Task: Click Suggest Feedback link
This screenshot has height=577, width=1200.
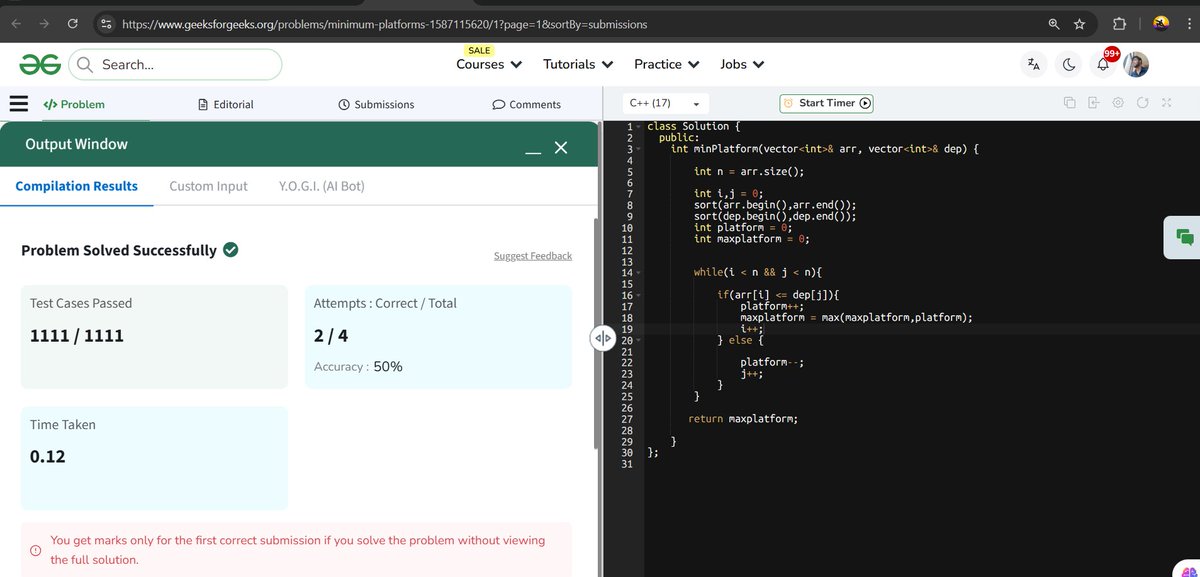Action: 533,256
